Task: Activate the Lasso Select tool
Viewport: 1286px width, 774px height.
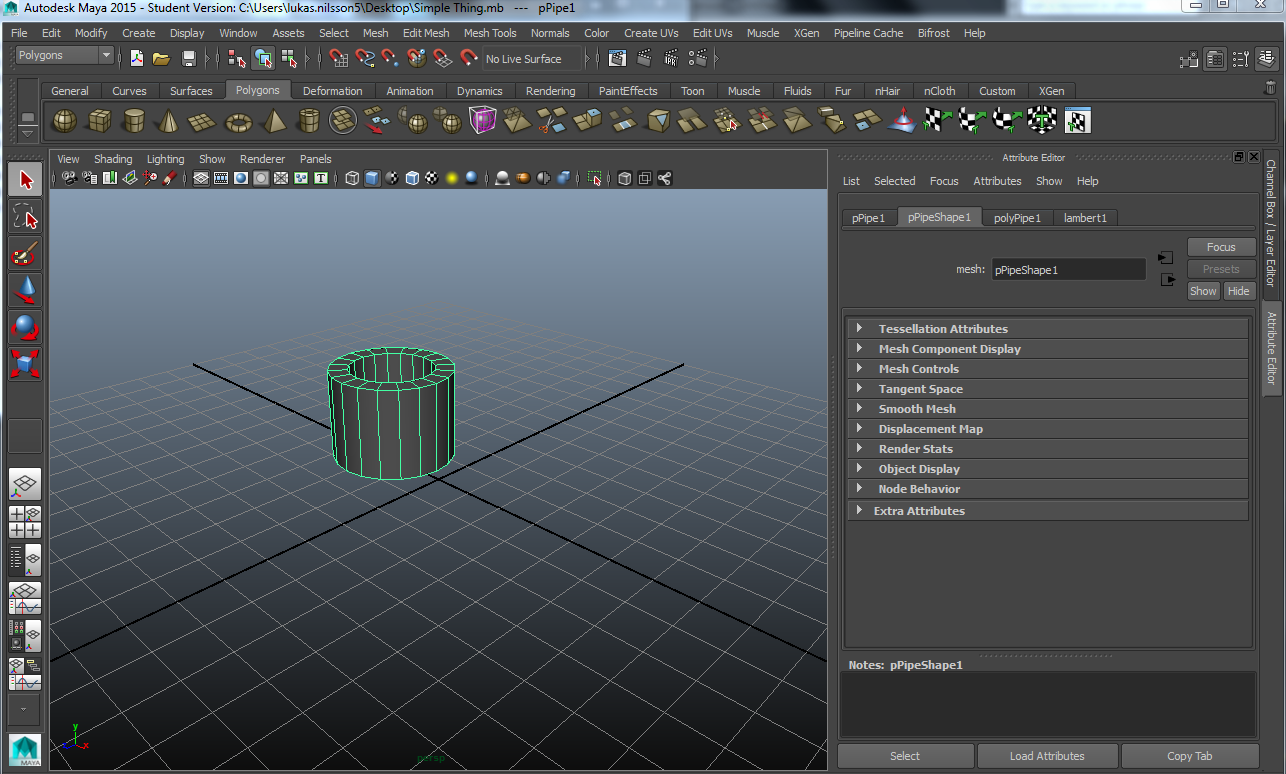Action: pos(26,217)
